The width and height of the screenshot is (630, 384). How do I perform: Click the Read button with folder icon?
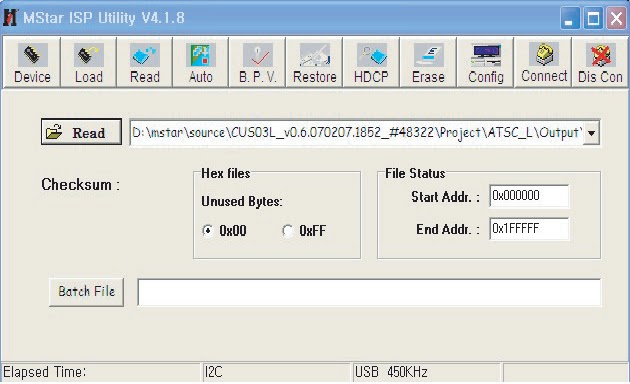coord(81,132)
